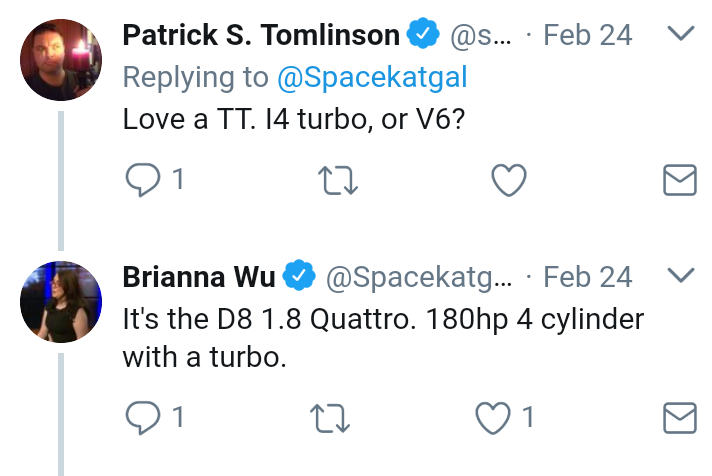Like Brianna Wu's D8 Quattro tweet
The height and width of the screenshot is (476, 712).
click(493, 418)
